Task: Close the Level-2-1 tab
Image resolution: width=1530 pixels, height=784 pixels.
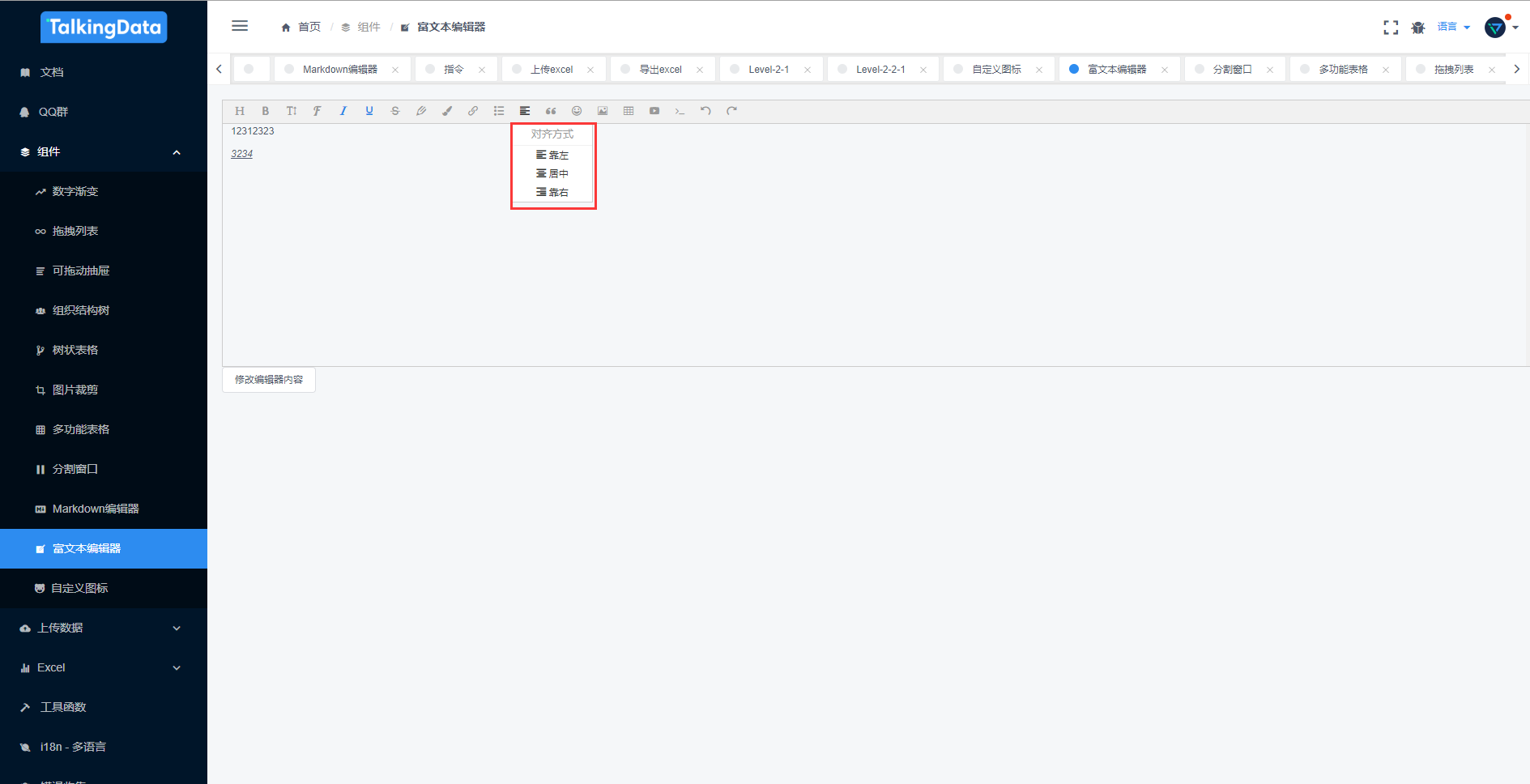Action: (x=808, y=70)
